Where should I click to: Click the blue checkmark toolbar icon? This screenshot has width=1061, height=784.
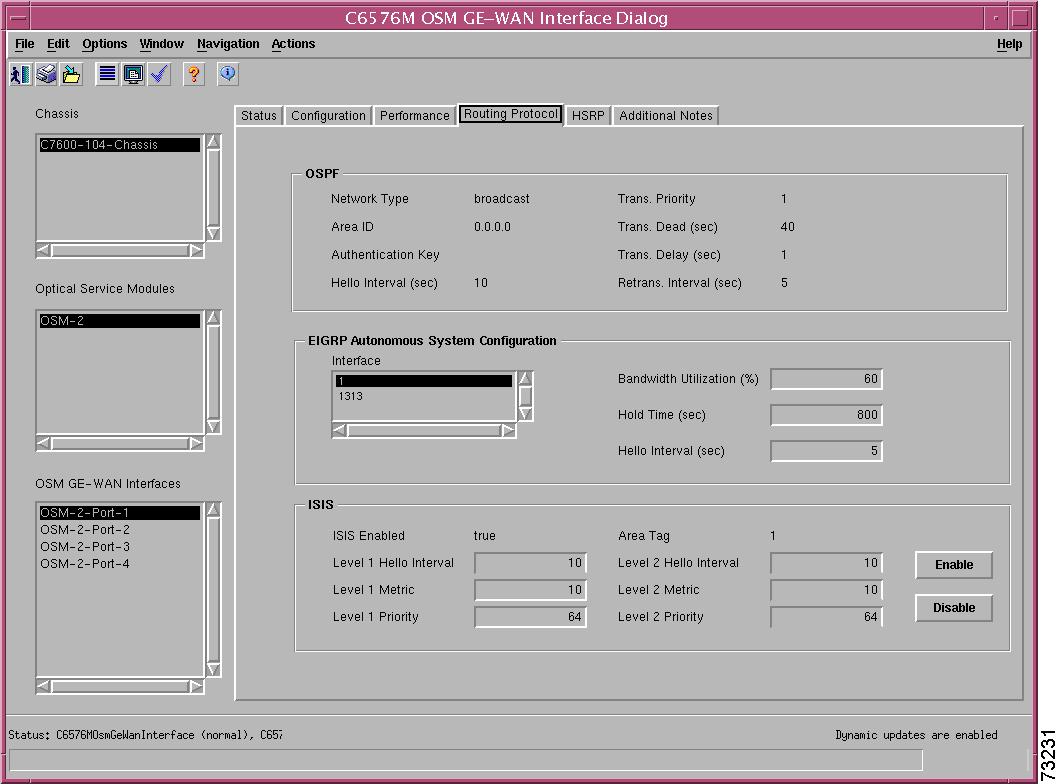click(x=159, y=74)
